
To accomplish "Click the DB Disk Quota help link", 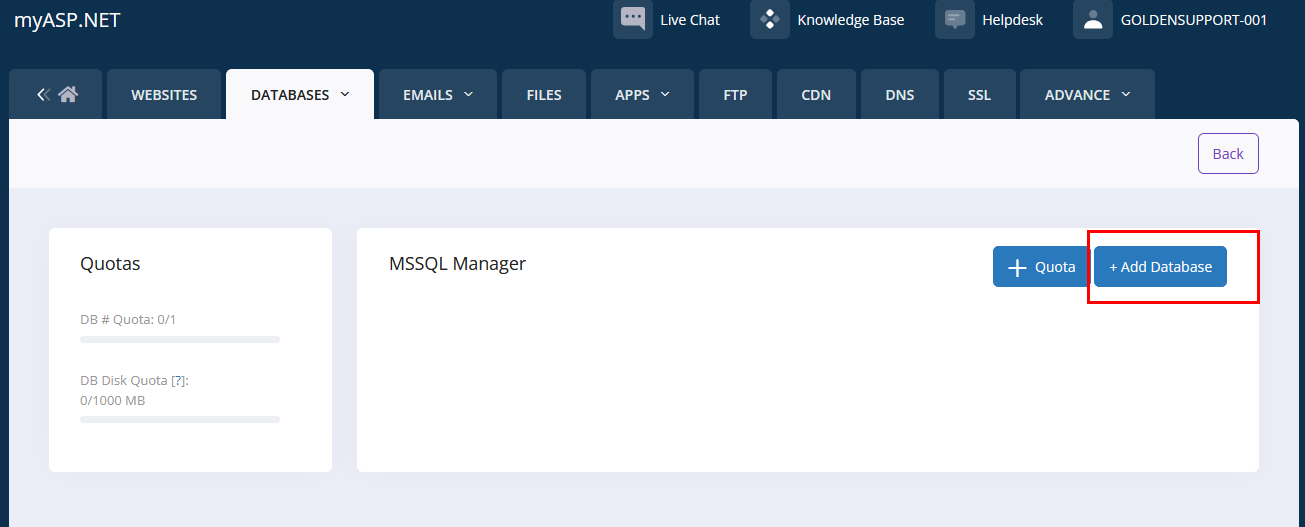I will coord(179,381).
